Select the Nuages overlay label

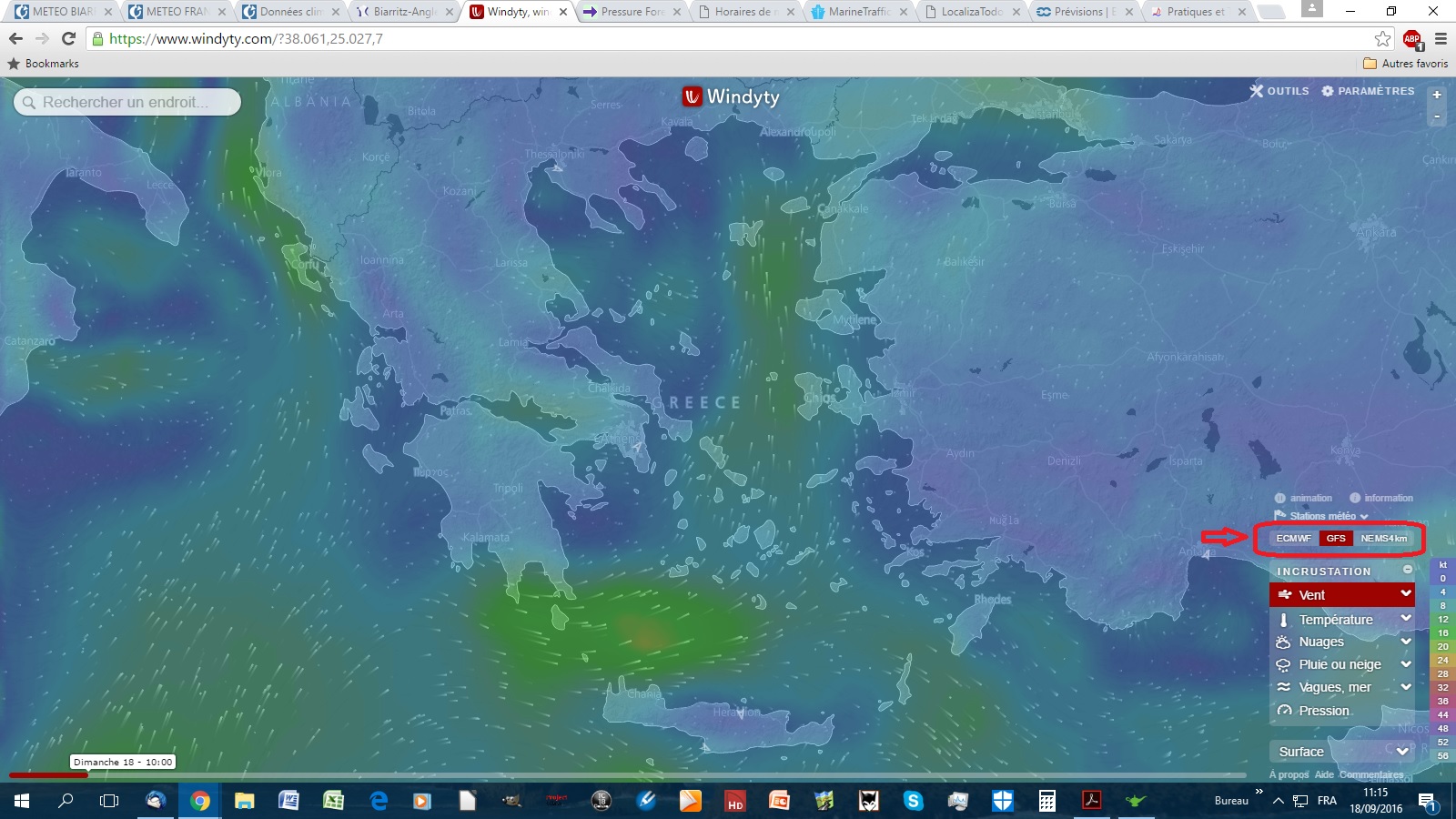click(1321, 642)
